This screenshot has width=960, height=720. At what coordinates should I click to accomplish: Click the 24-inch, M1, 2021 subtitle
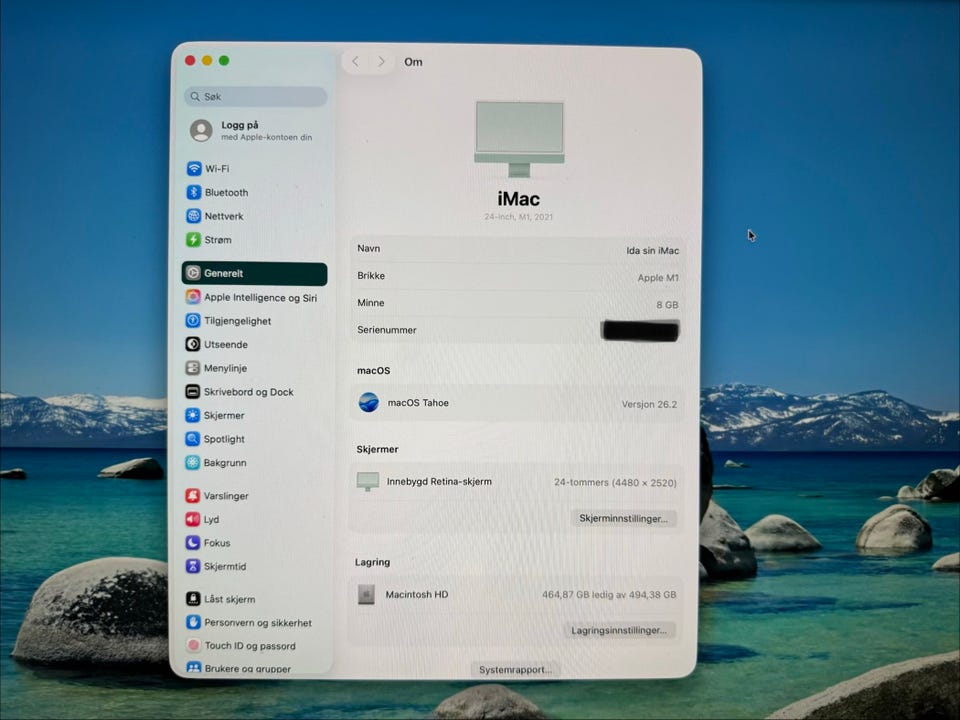point(519,217)
